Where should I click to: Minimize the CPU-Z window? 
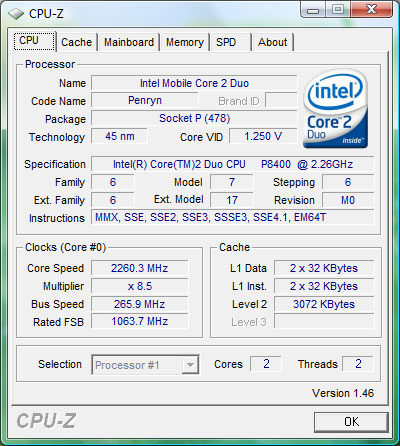[x=313, y=10]
